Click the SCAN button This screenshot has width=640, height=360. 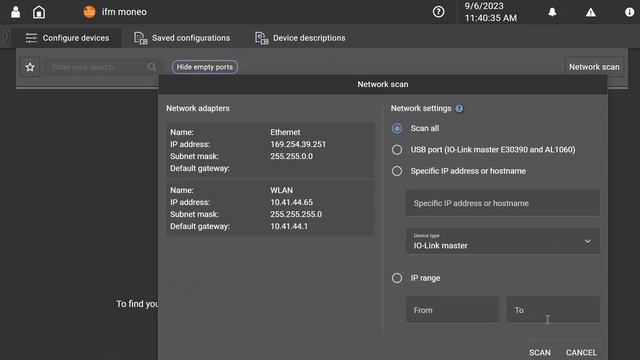point(540,352)
